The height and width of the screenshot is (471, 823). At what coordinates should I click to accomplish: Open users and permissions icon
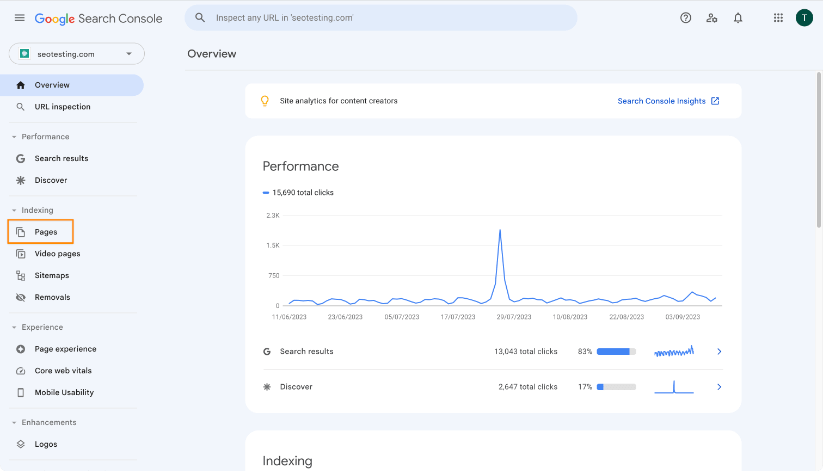click(712, 18)
